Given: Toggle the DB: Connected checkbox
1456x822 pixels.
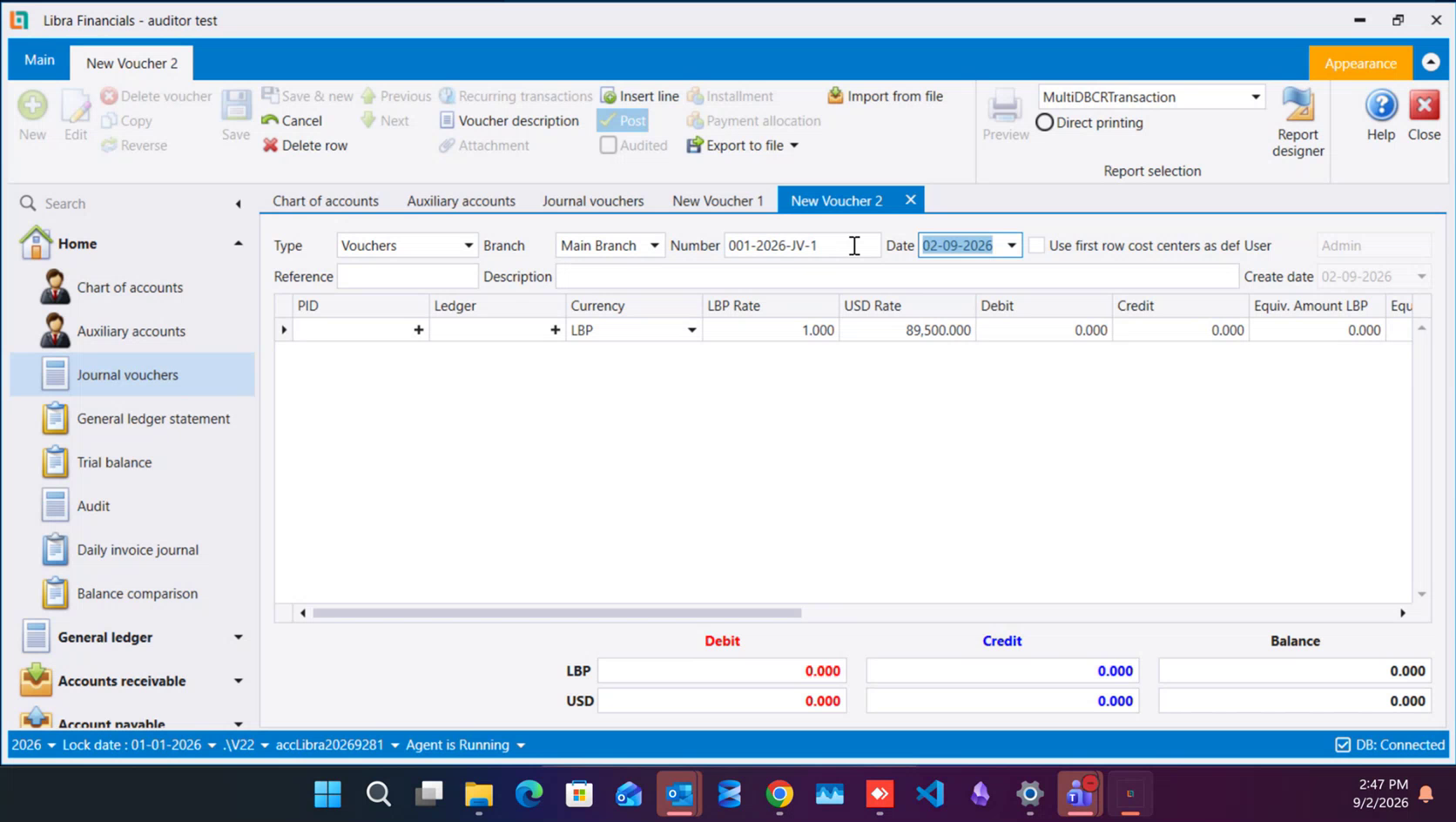Looking at the screenshot, I should click(x=1343, y=745).
